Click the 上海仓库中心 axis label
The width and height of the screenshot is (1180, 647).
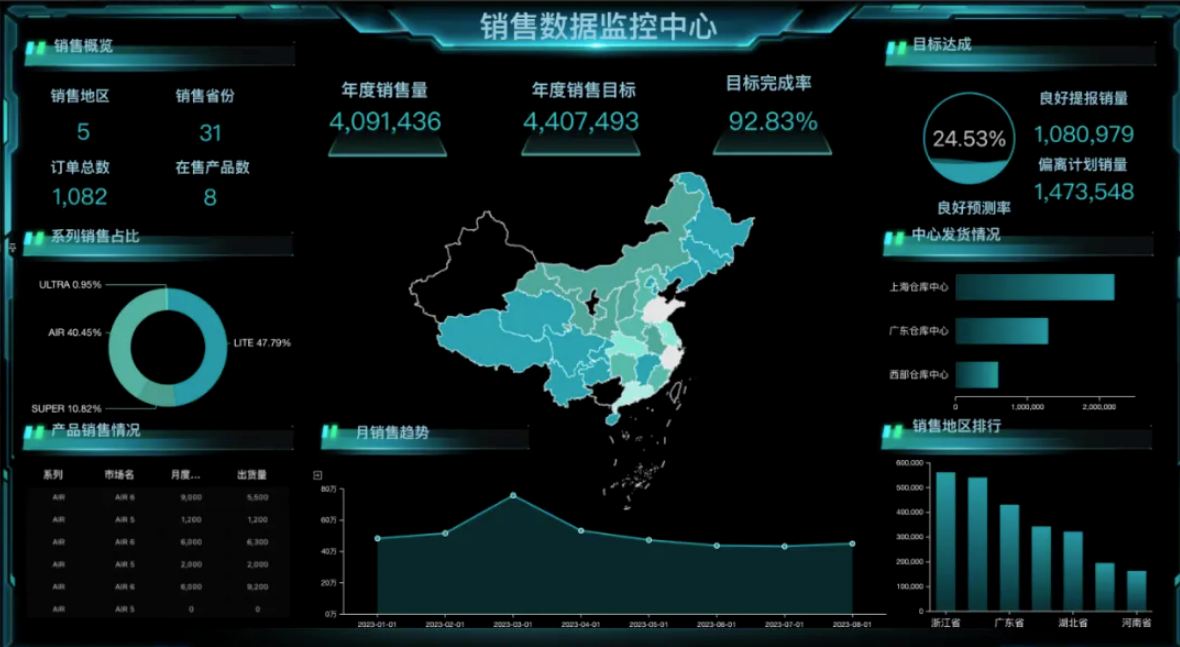[919, 287]
